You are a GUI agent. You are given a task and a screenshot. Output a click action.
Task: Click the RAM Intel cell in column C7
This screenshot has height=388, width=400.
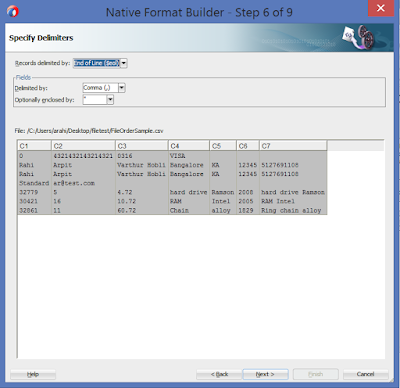tap(293, 201)
